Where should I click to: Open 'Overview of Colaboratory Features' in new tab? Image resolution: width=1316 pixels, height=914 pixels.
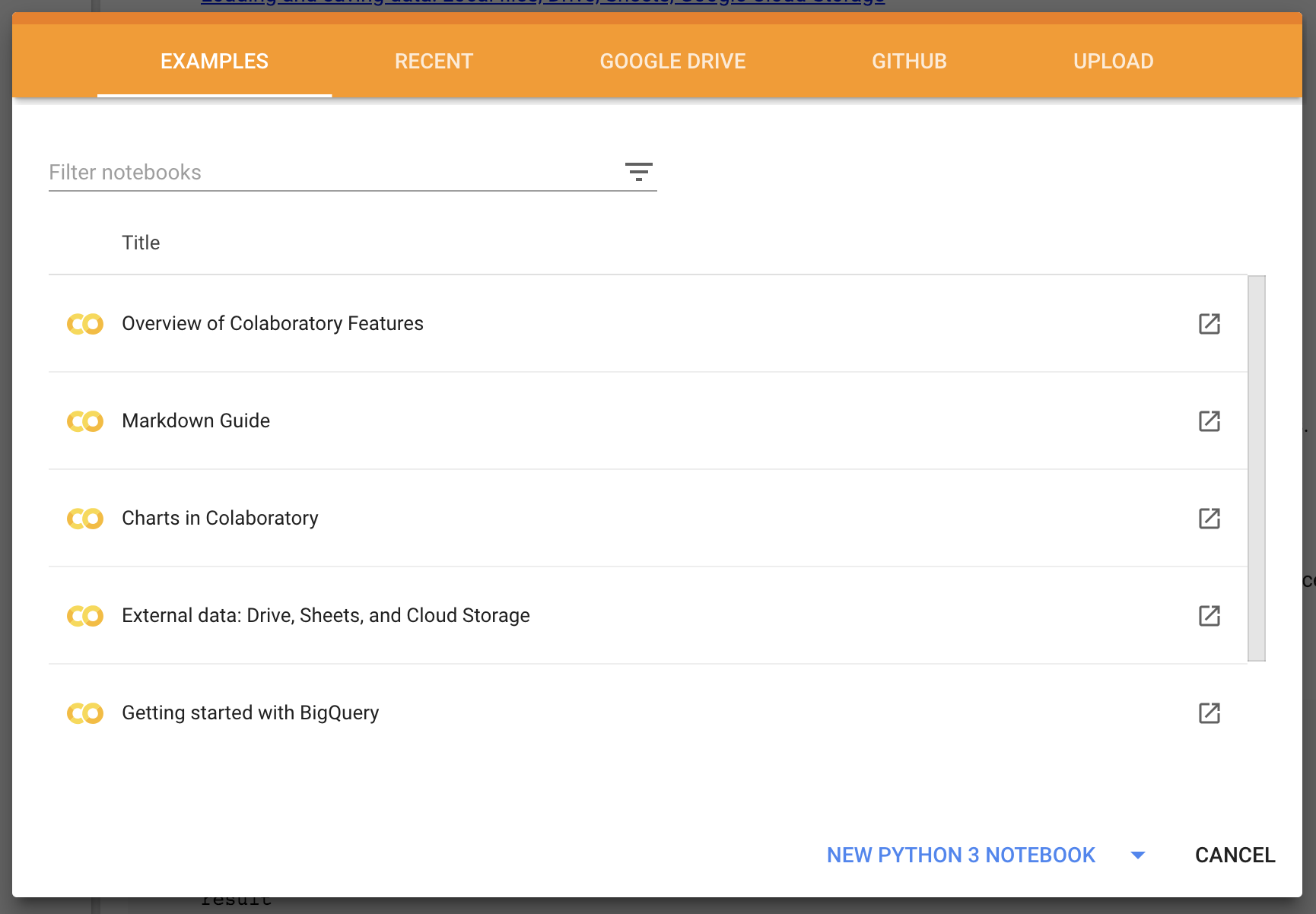1210,323
